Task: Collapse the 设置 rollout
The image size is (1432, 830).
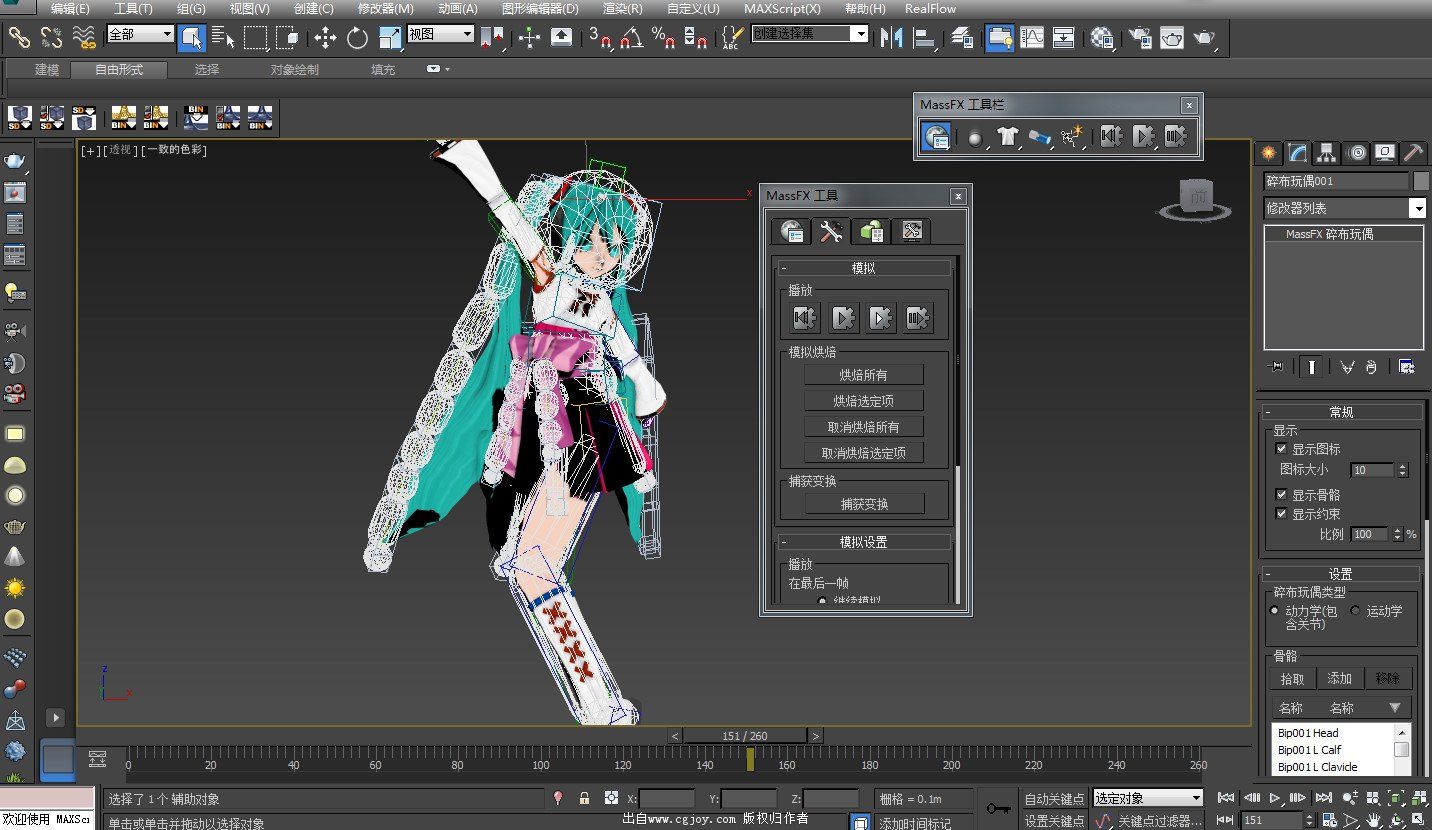Action: click(1341, 574)
